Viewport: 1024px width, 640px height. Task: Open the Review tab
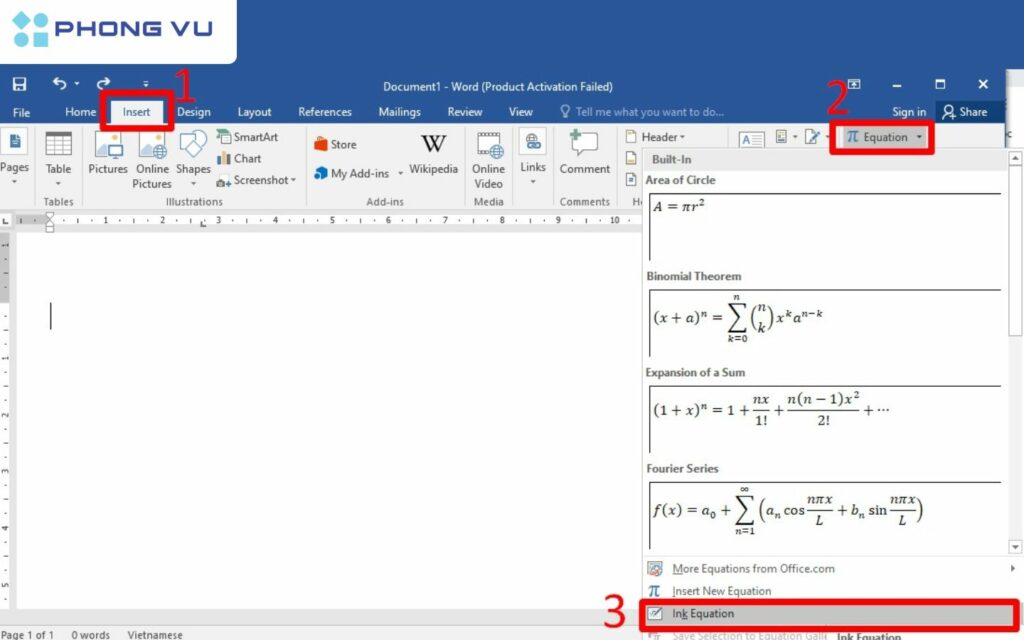click(x=464, y=111)
